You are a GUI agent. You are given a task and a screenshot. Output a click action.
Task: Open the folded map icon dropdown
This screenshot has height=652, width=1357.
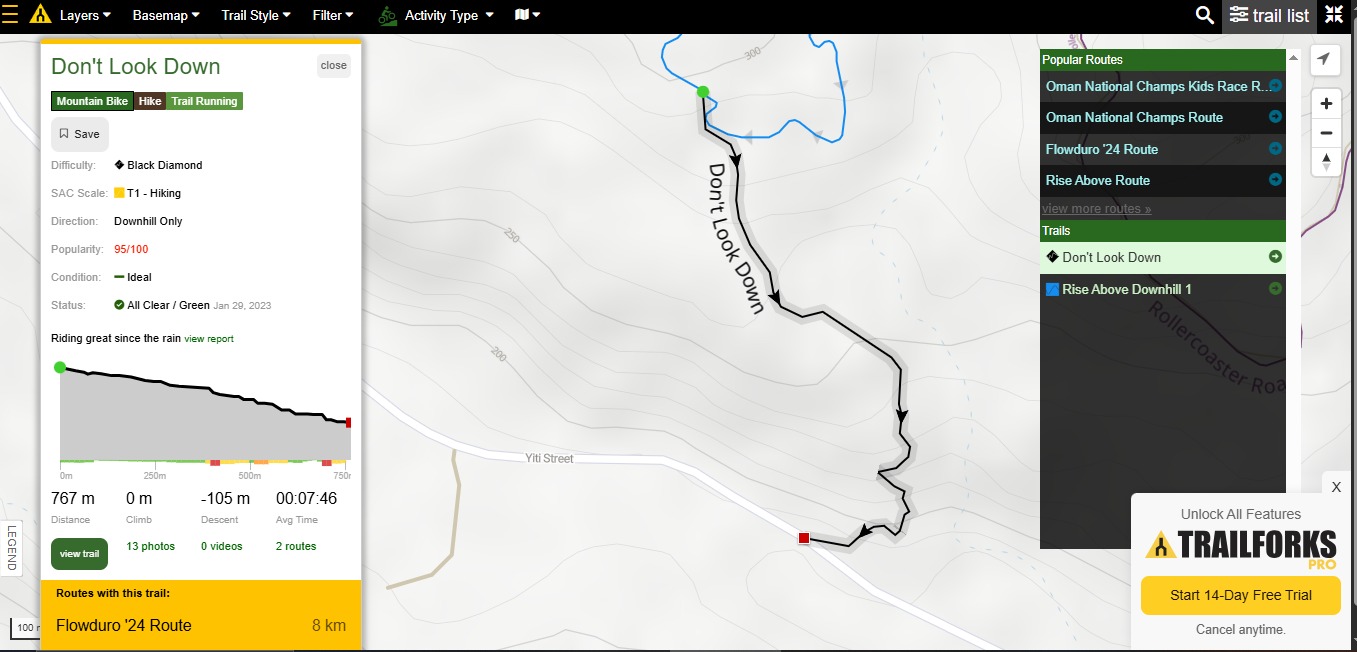click(528, 15)
